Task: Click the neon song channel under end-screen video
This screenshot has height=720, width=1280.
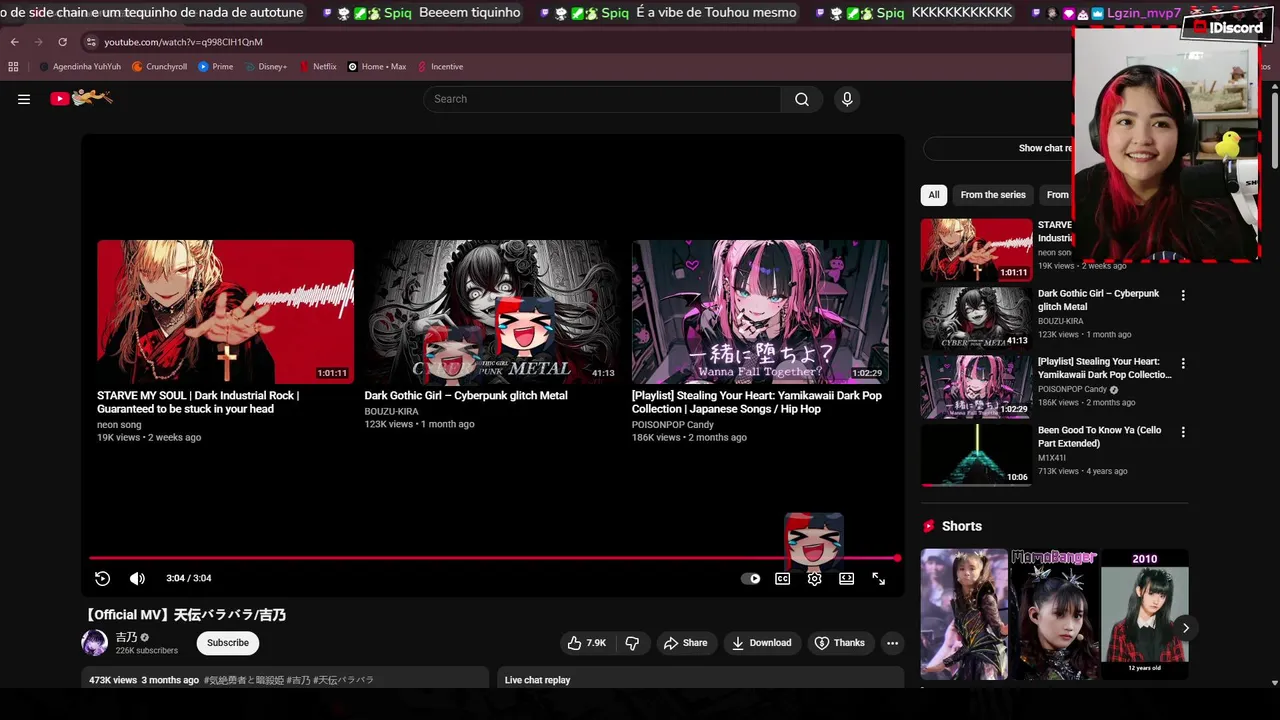Action: (119, 425)
